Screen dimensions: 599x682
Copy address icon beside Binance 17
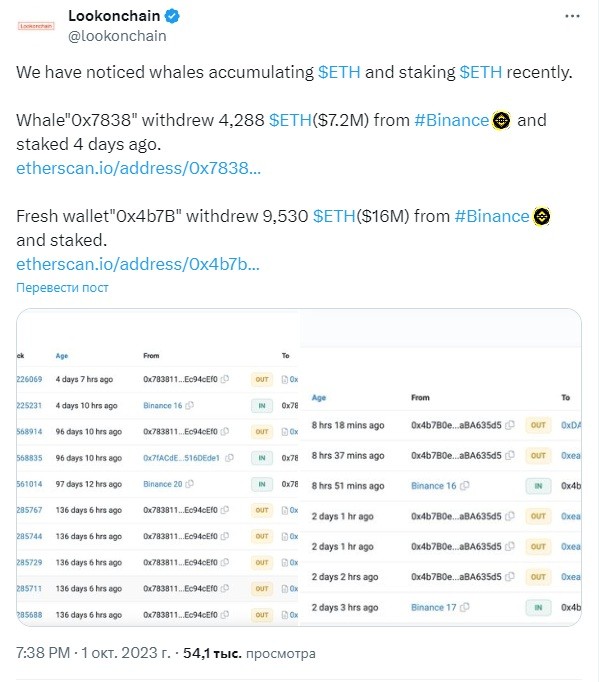pos(465,607)
